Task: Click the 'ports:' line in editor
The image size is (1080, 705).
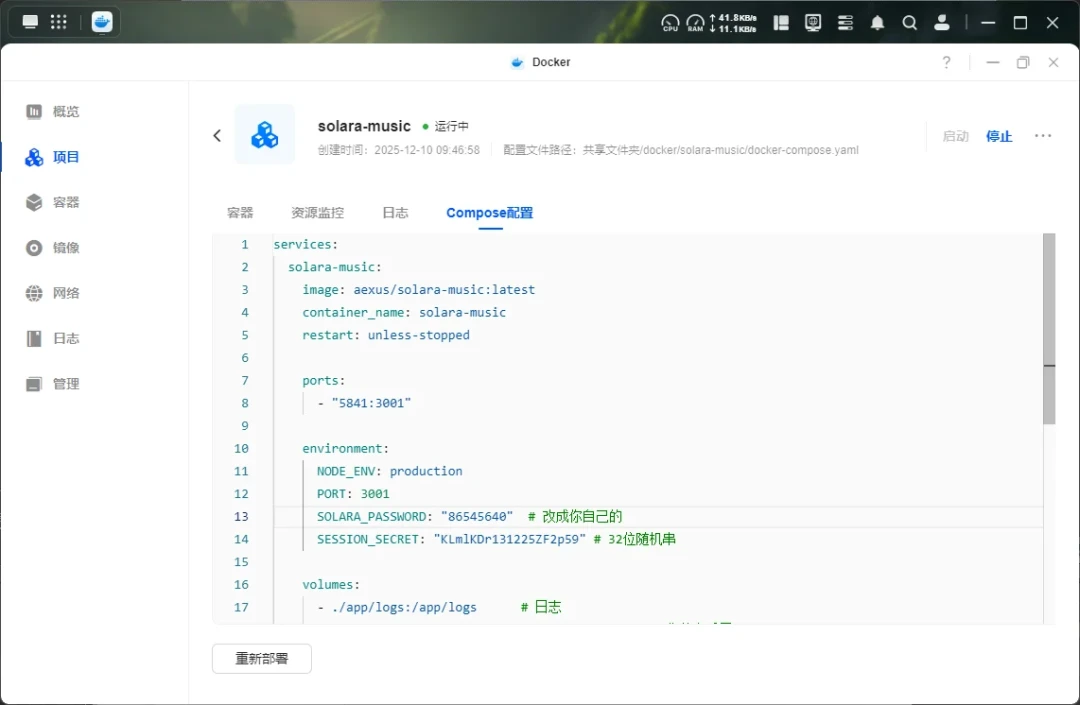Action: pyautogui.click(x=323, y=381)
